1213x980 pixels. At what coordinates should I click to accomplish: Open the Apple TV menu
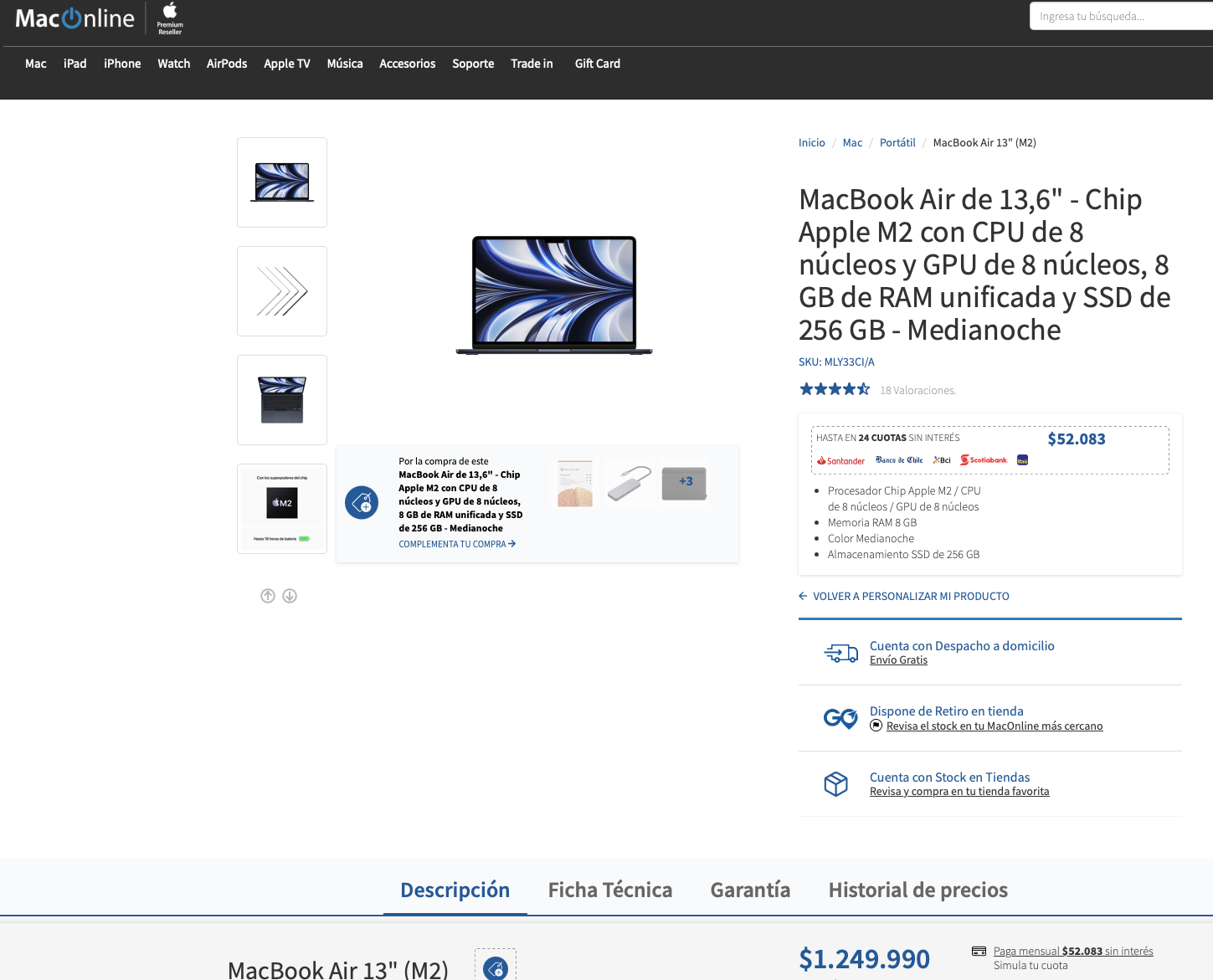(287, 64)
